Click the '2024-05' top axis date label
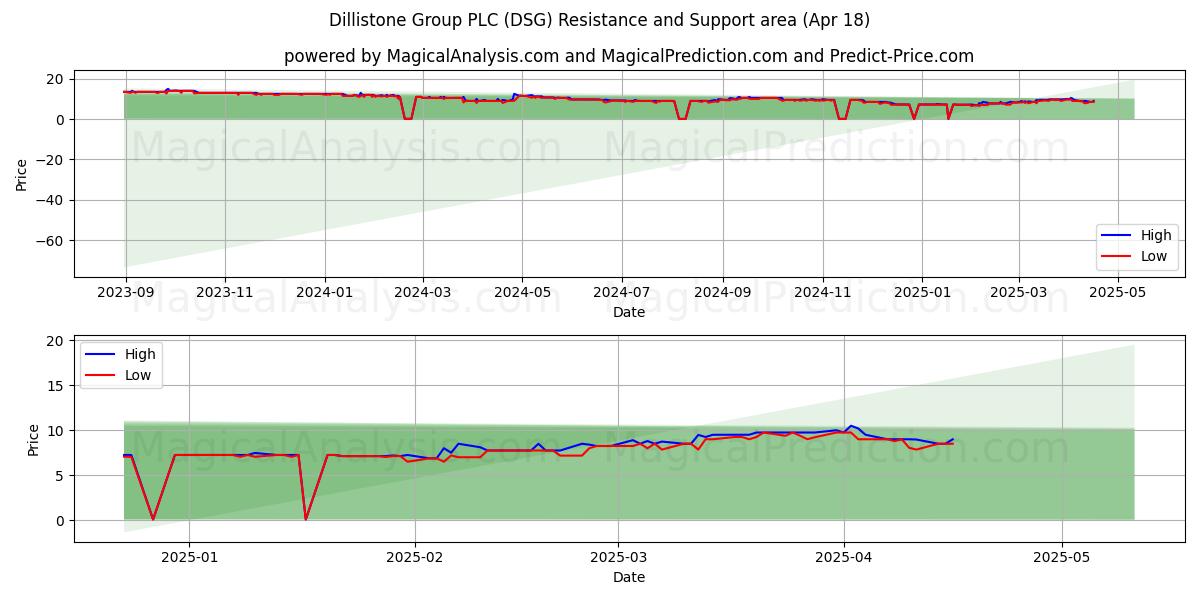Screen dimensions: 1200x600 click(523, 294)
